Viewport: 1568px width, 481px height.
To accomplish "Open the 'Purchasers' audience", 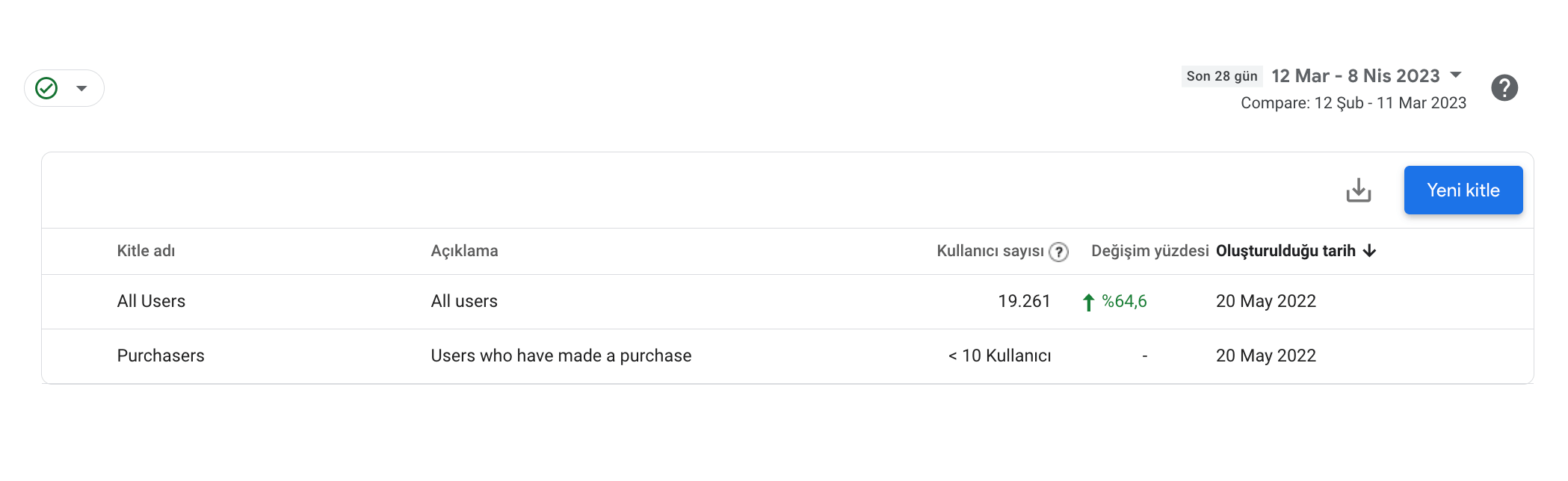I will coord(161,356).
